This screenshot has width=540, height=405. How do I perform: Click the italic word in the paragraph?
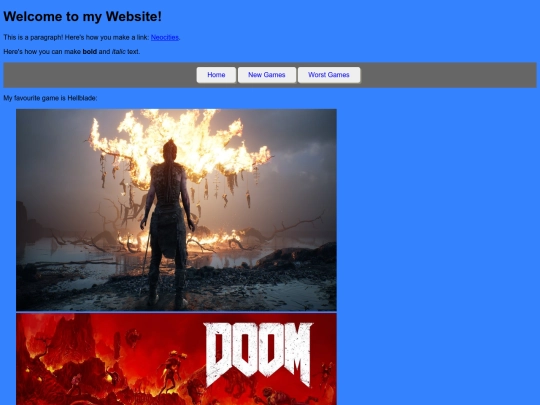coord(119,52)
